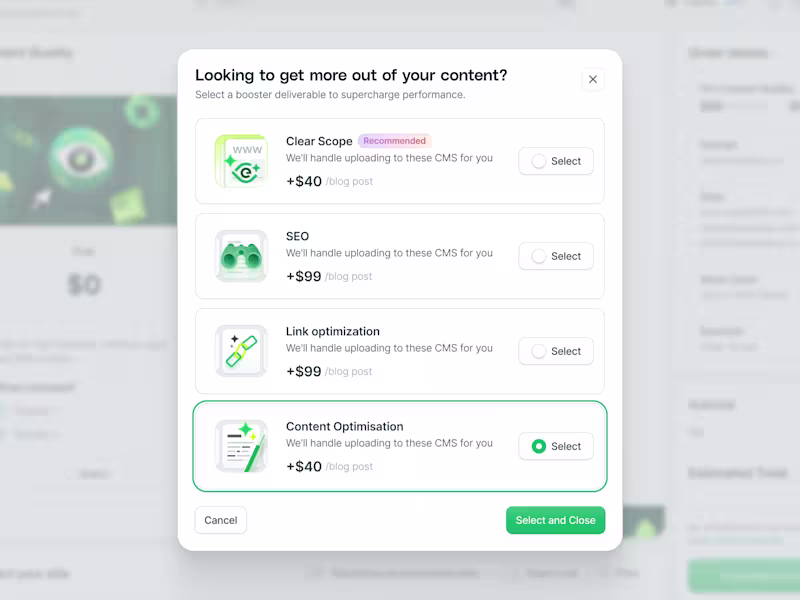Toggle the Content Optimisation radio button

(539, 446)
